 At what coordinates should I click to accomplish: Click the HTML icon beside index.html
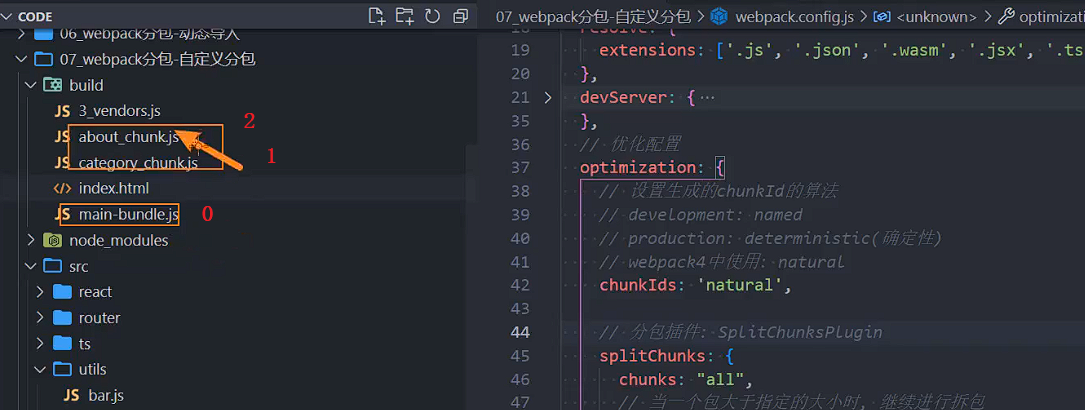click(62, 188)
